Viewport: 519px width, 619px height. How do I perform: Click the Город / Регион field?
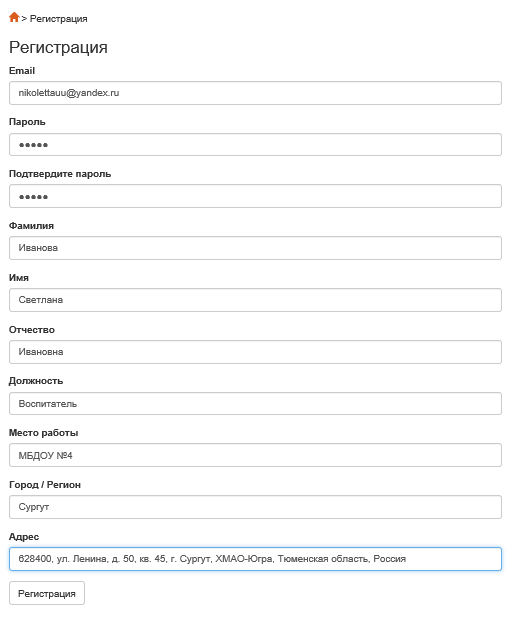pos(255,507)
